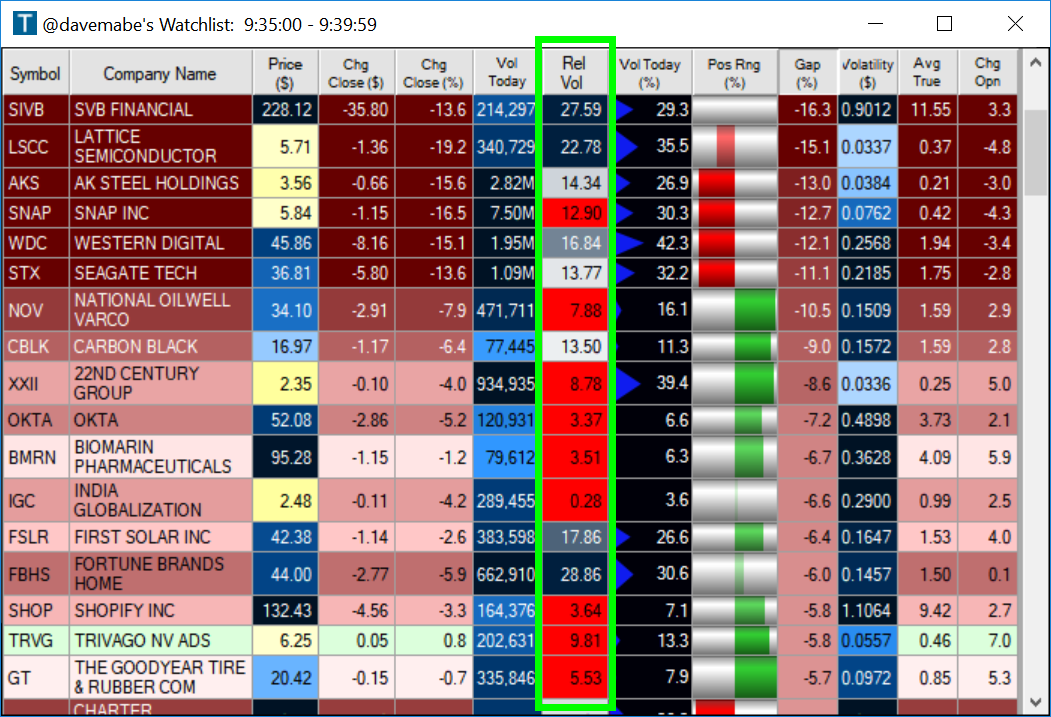This screenshot has height=717, width=1051.
Task: Click the Rel Vol column header
Action: tap(574, 73)
